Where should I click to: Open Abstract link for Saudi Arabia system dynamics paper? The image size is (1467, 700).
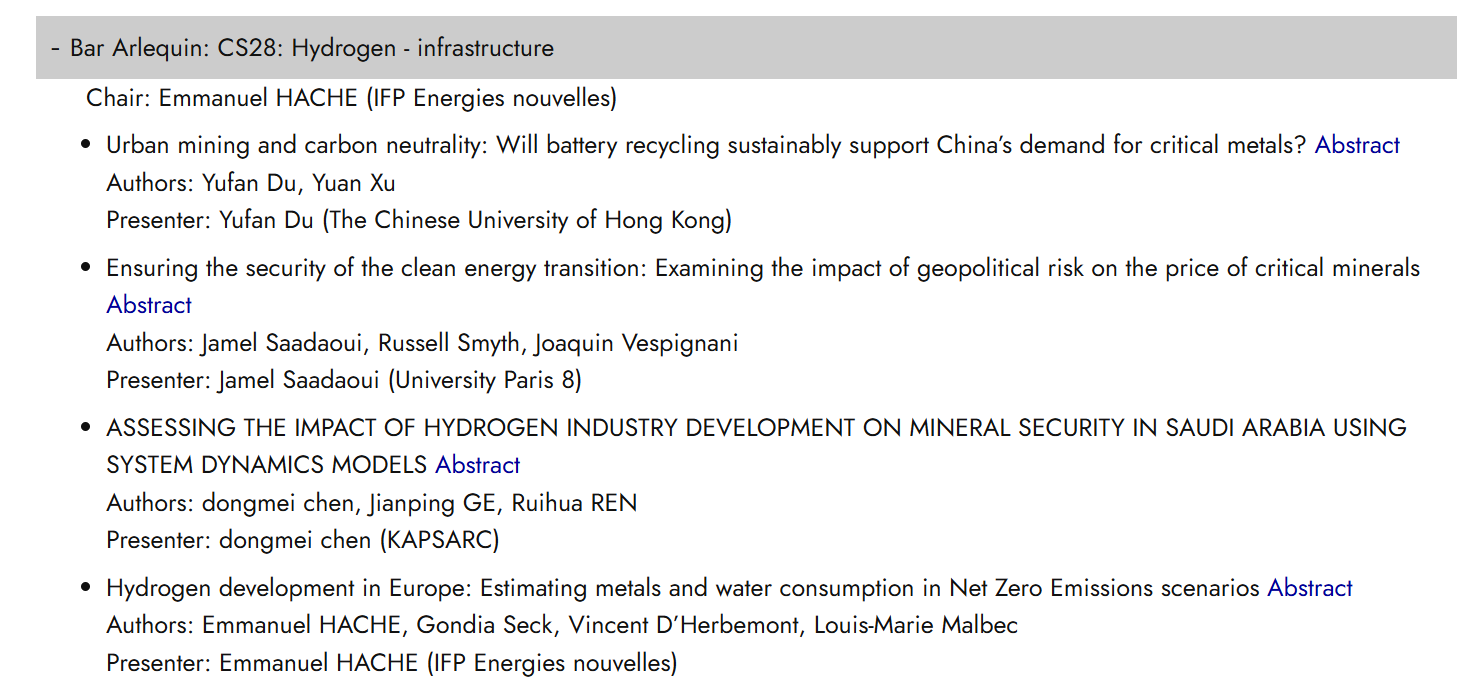(477, 465)
